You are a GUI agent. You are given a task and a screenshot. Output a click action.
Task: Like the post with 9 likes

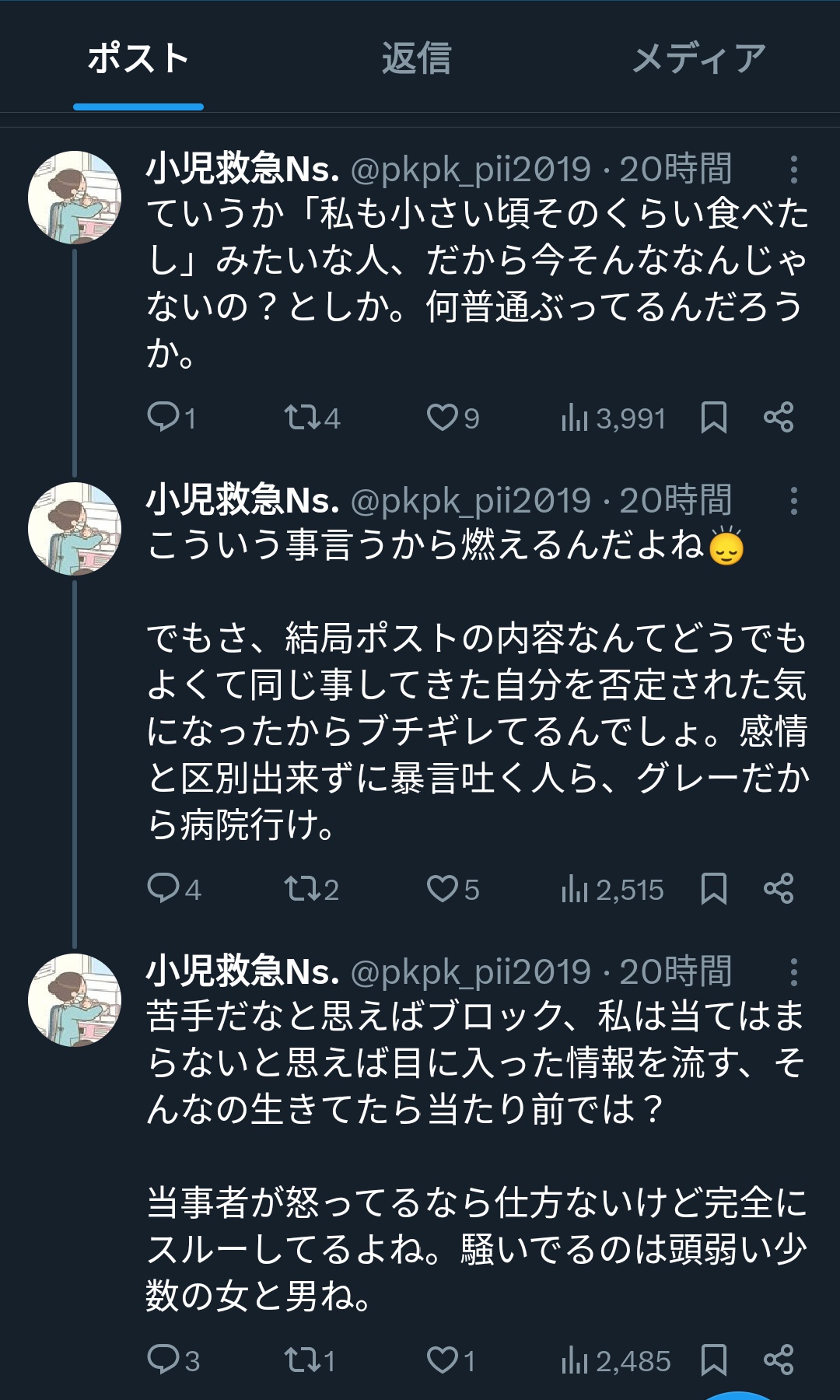point(443,418)
